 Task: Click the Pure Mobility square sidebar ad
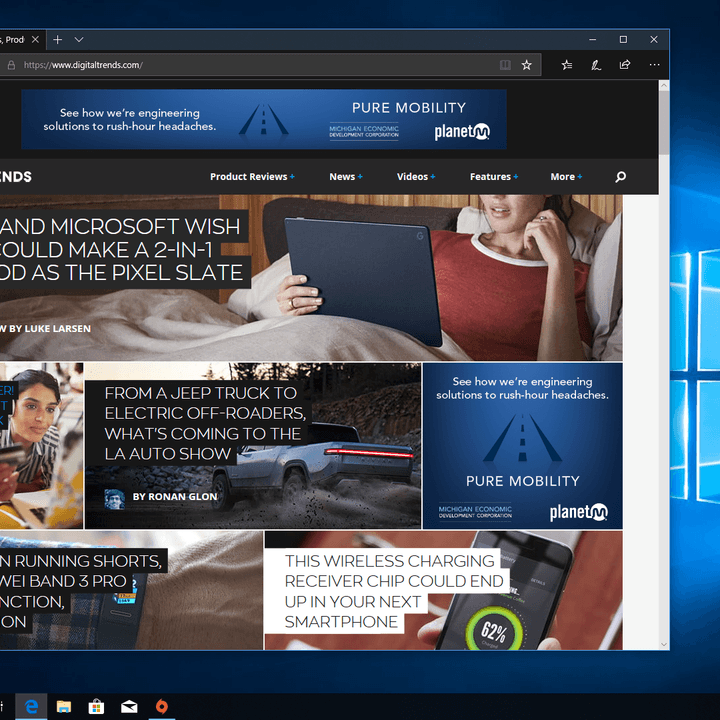click(523, 446)
